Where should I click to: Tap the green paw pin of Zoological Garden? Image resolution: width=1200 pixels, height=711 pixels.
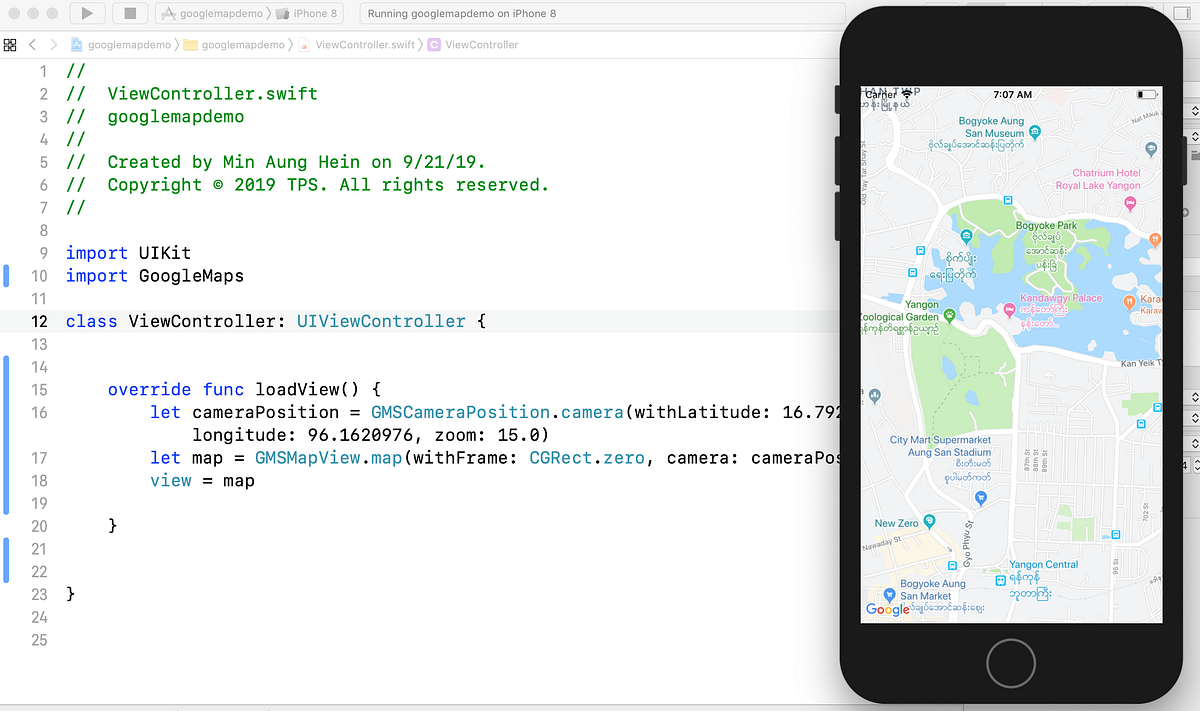tap(948, 316)
